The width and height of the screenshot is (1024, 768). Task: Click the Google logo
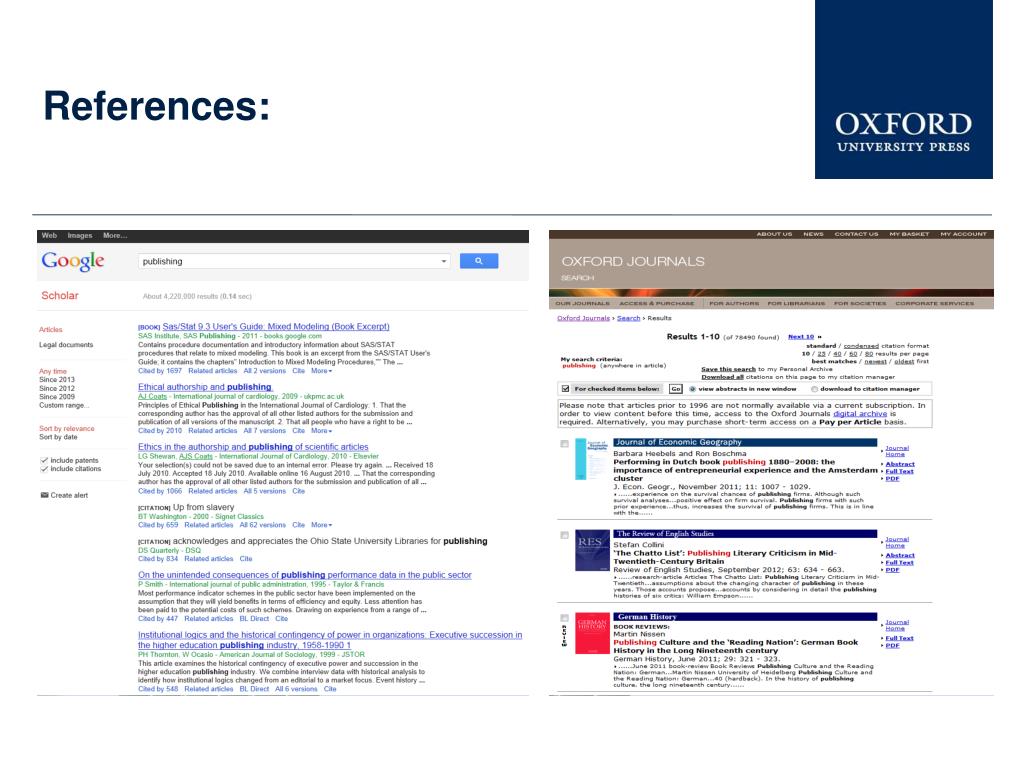[x=72, y=261]
